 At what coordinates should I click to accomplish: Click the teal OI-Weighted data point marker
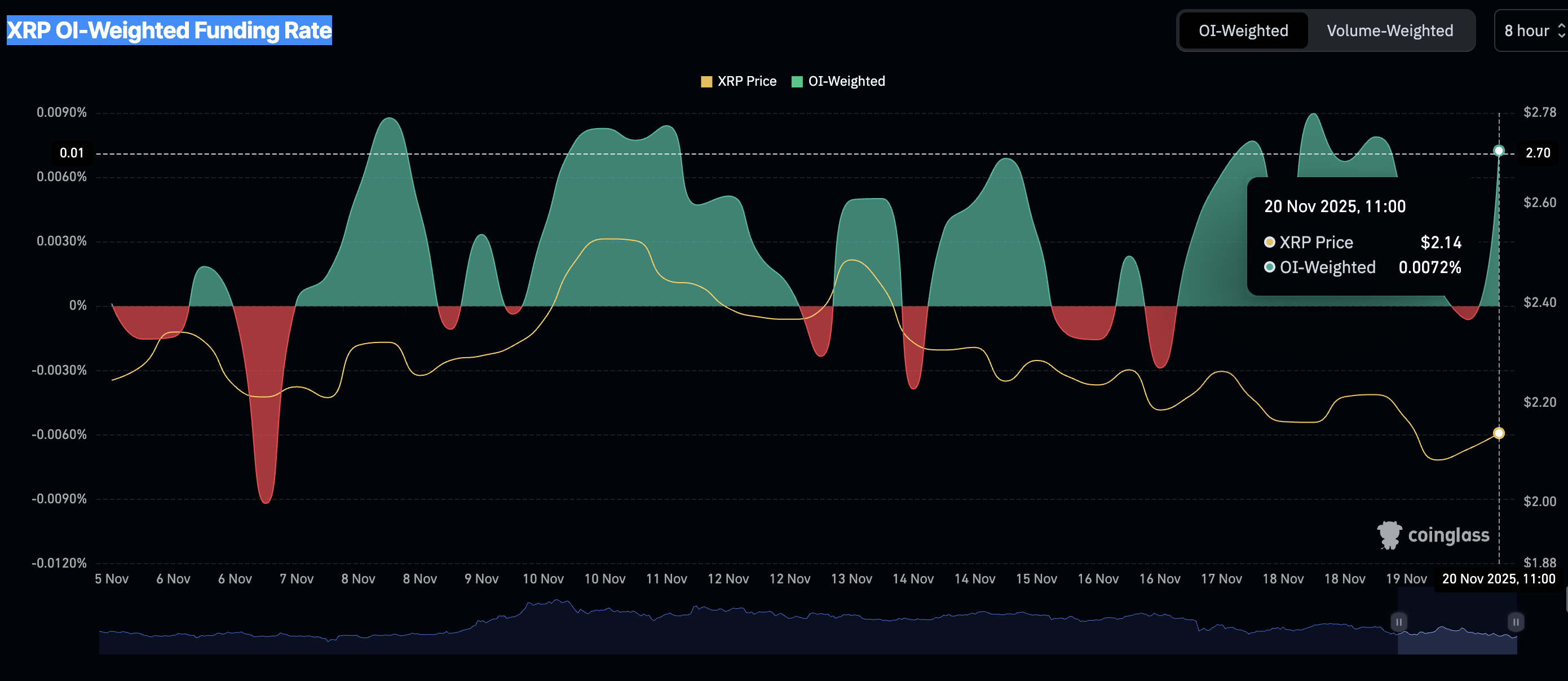tap(1499, 151)
